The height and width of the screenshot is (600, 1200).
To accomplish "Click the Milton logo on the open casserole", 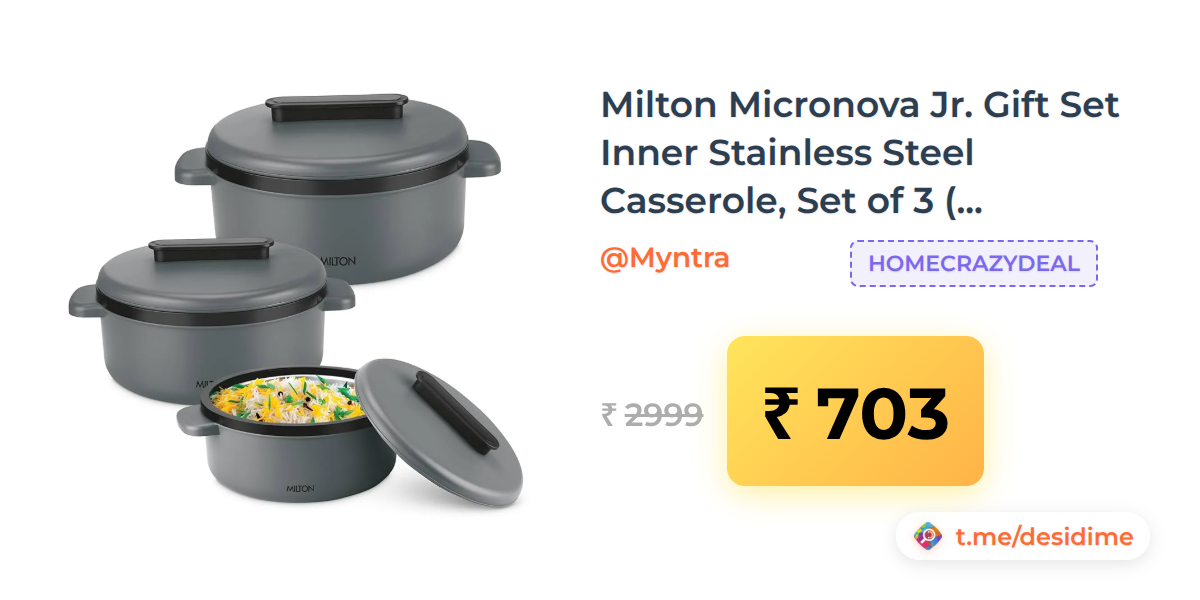I will click(x=300, y=488).
